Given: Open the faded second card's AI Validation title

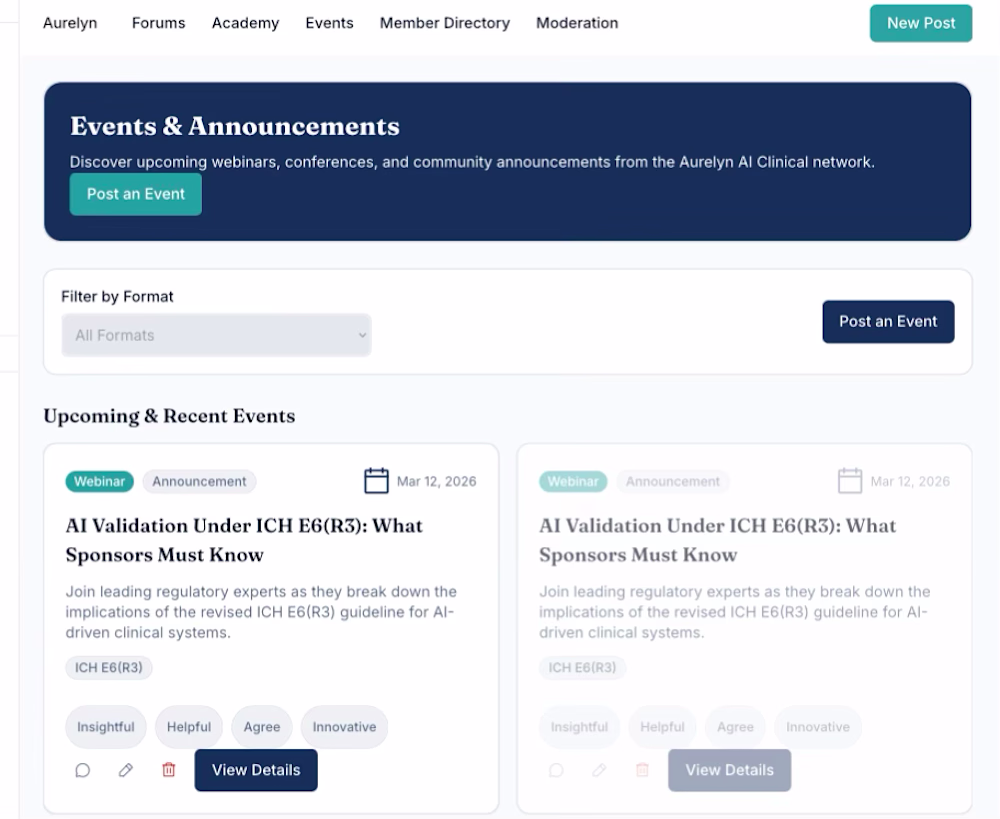Looking at the screenshot, I should 717,540.
